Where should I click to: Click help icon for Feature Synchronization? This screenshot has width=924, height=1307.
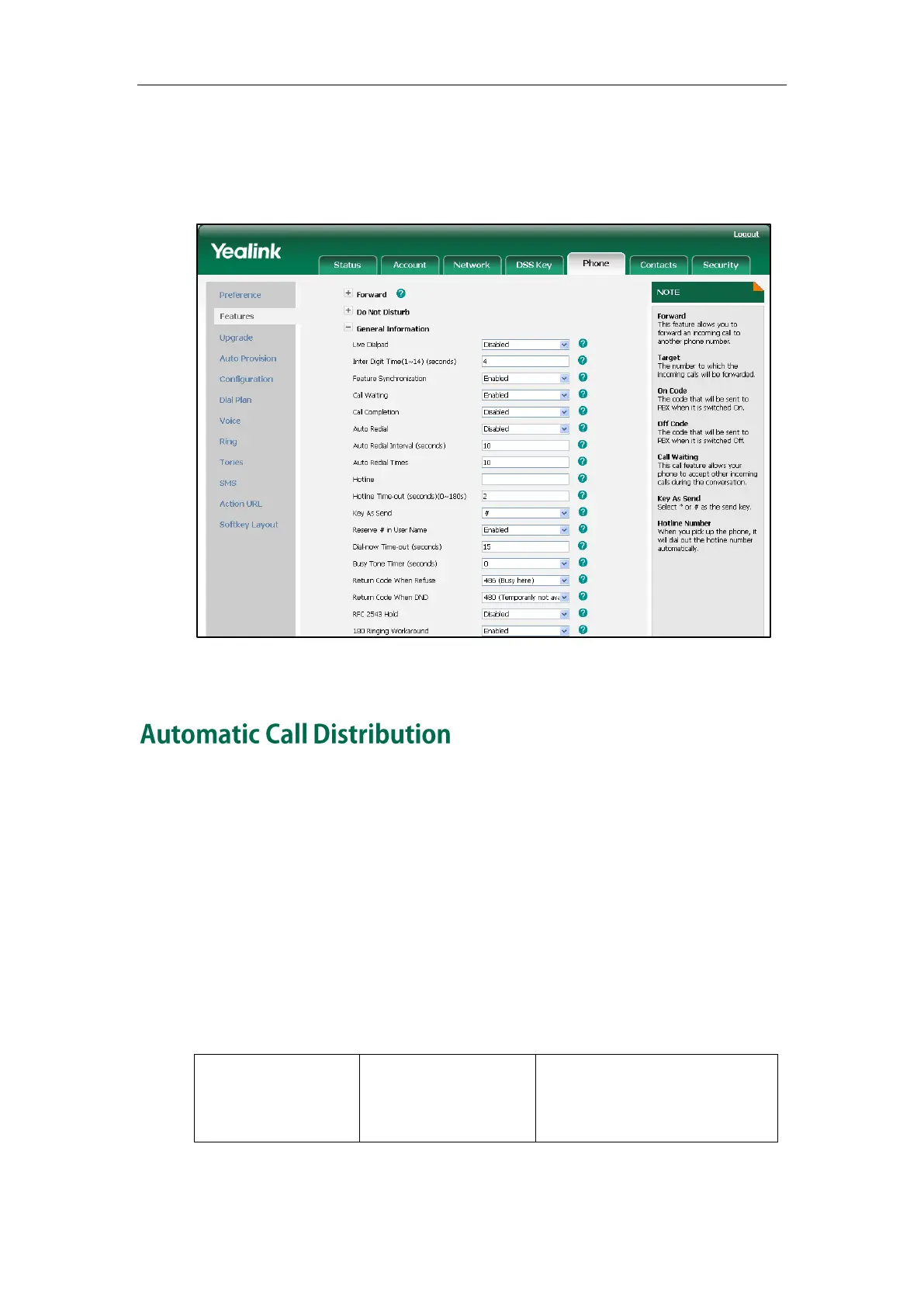(583, 377)
